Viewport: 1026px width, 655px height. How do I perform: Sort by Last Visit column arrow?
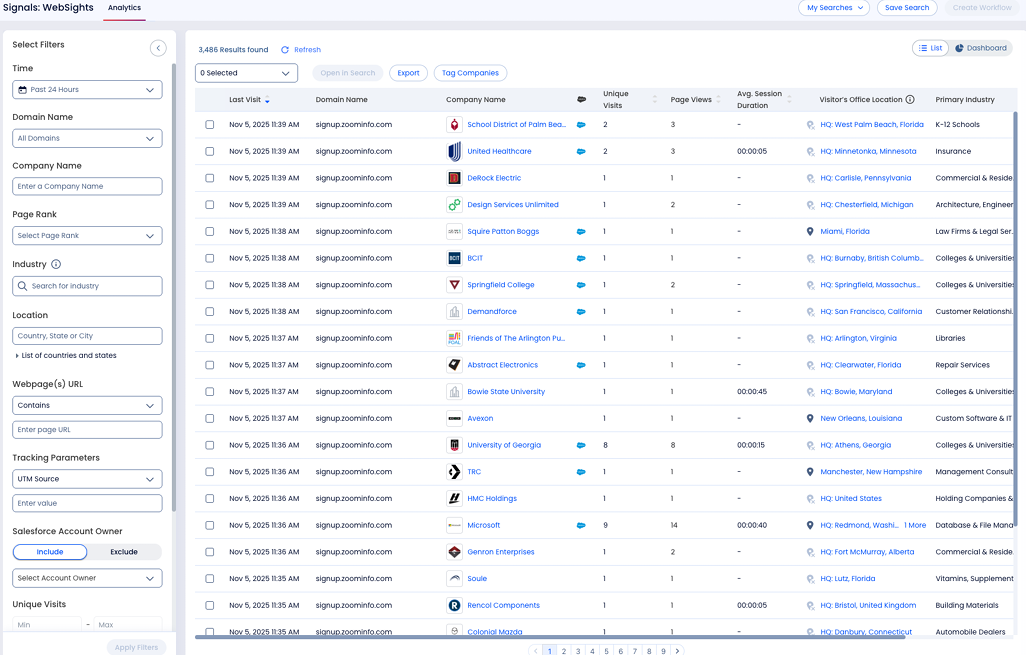267,100
